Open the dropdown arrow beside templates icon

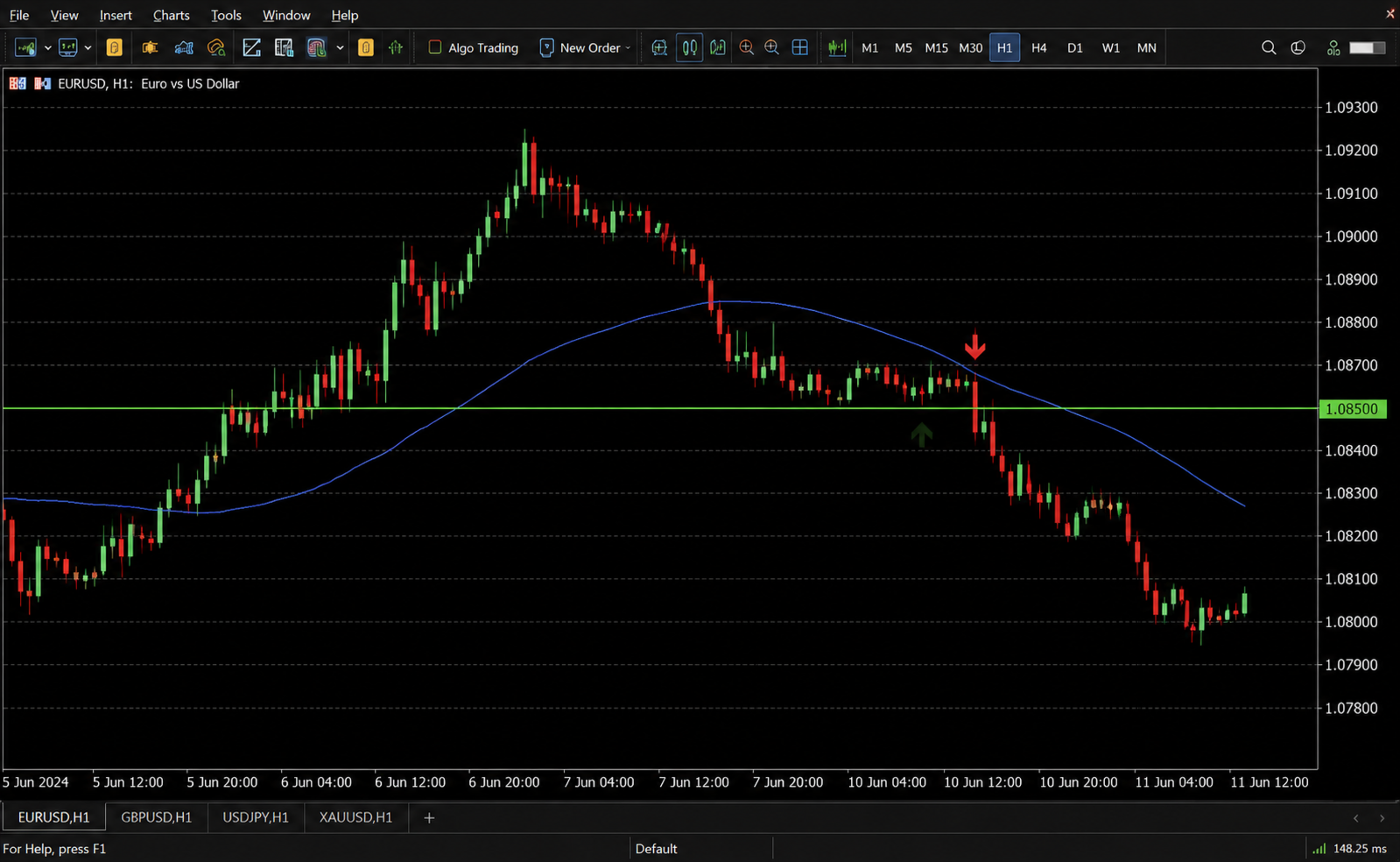(x=340, y=48)
